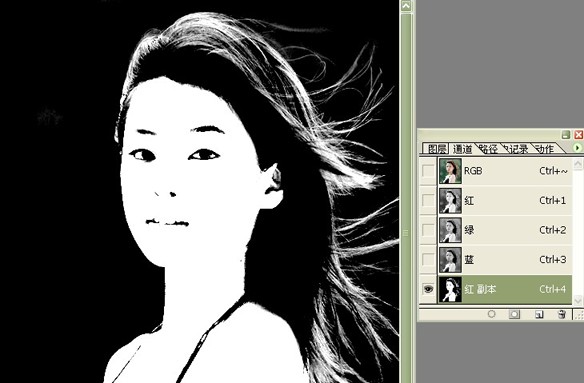Create new channel icon
This screenshot has height=383, width=584.
point(539,314)
